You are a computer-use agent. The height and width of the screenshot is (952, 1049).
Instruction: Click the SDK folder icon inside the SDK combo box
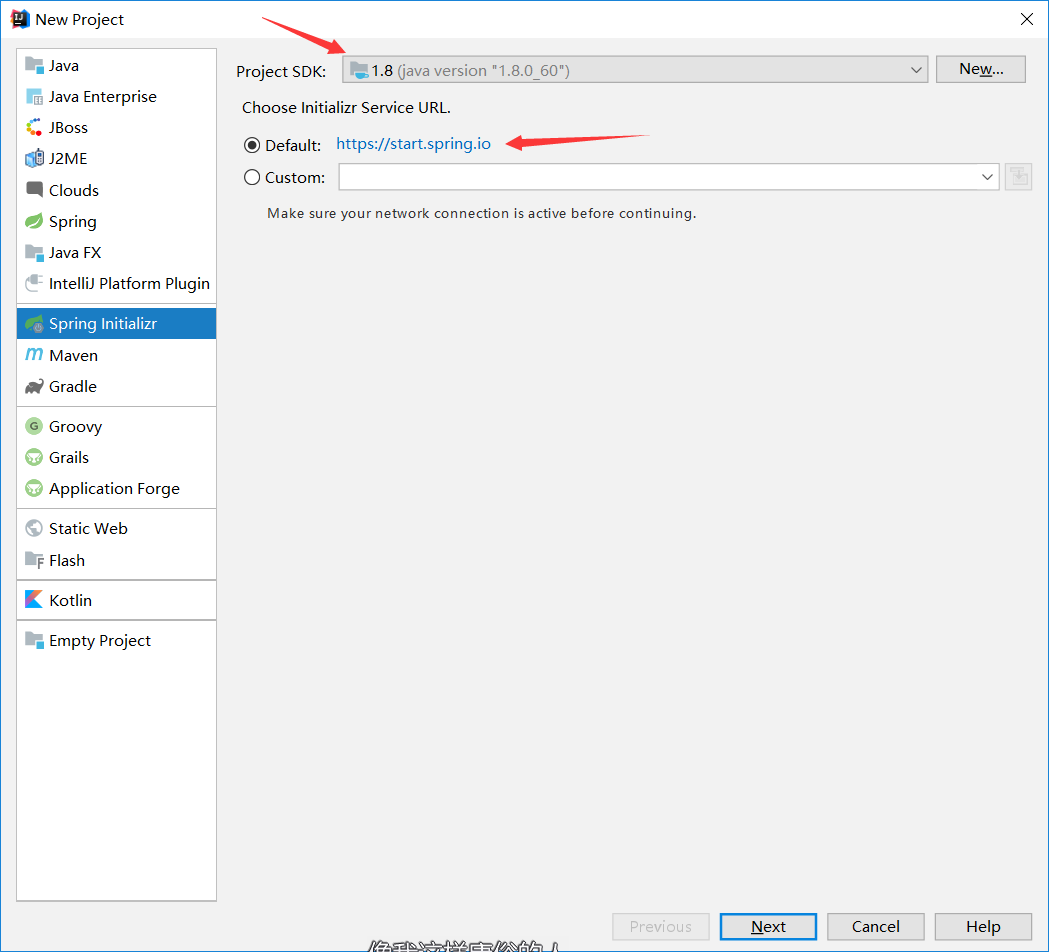click(x=359, y=70)
